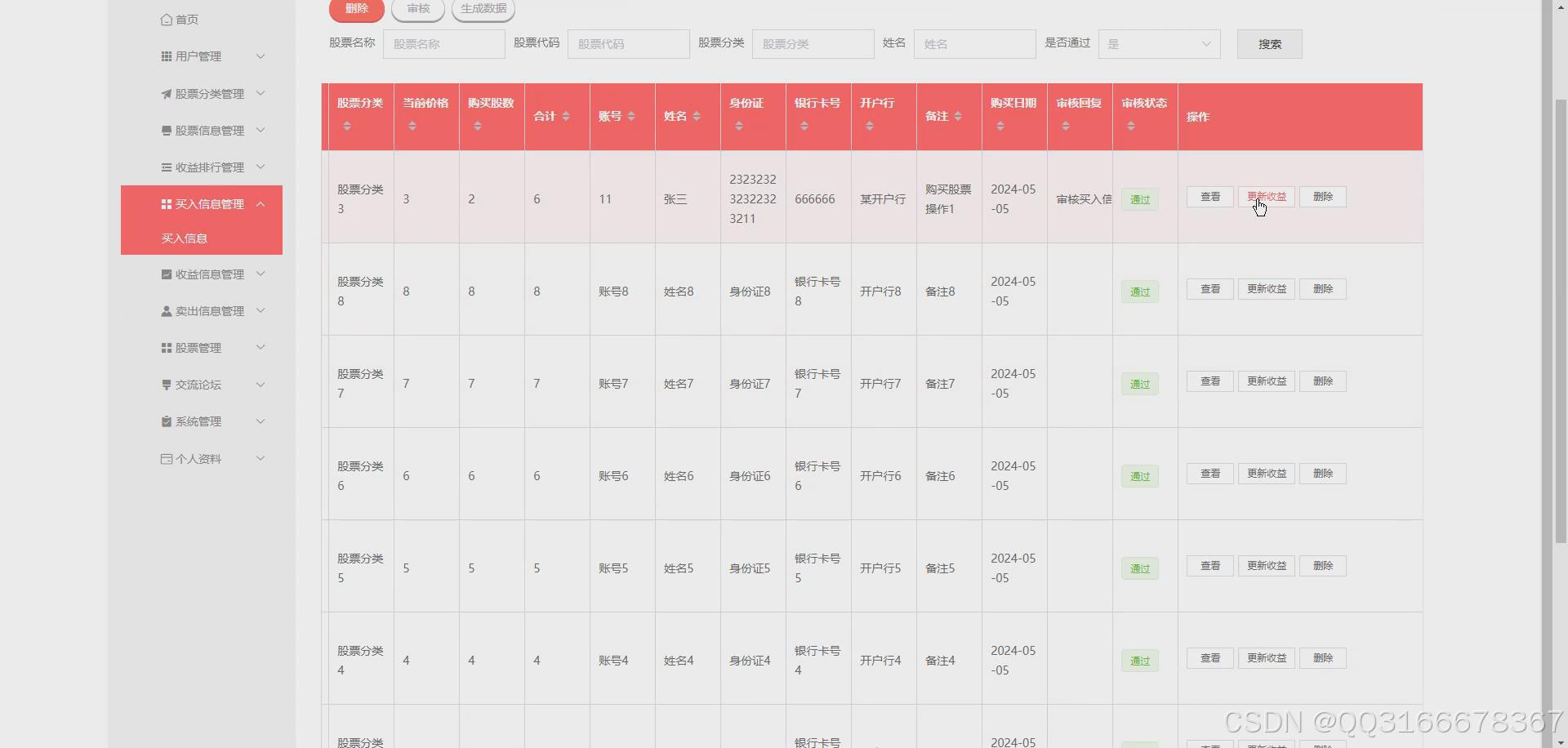Click the 用户管理 grid icon
The width and height of the screenshot is (1568, 748).
[x=167, y=56]
